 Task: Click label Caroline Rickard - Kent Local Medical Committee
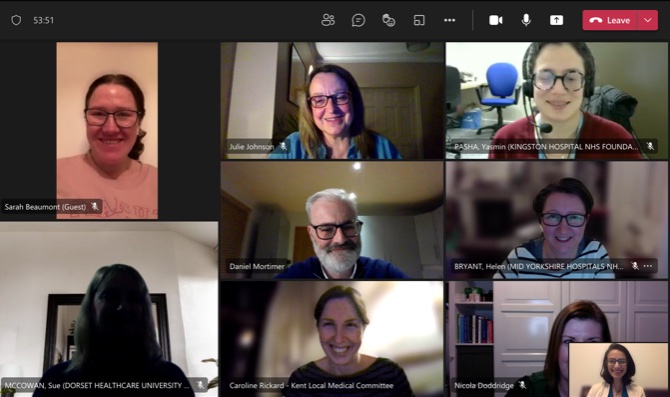[x=311, y=385]
